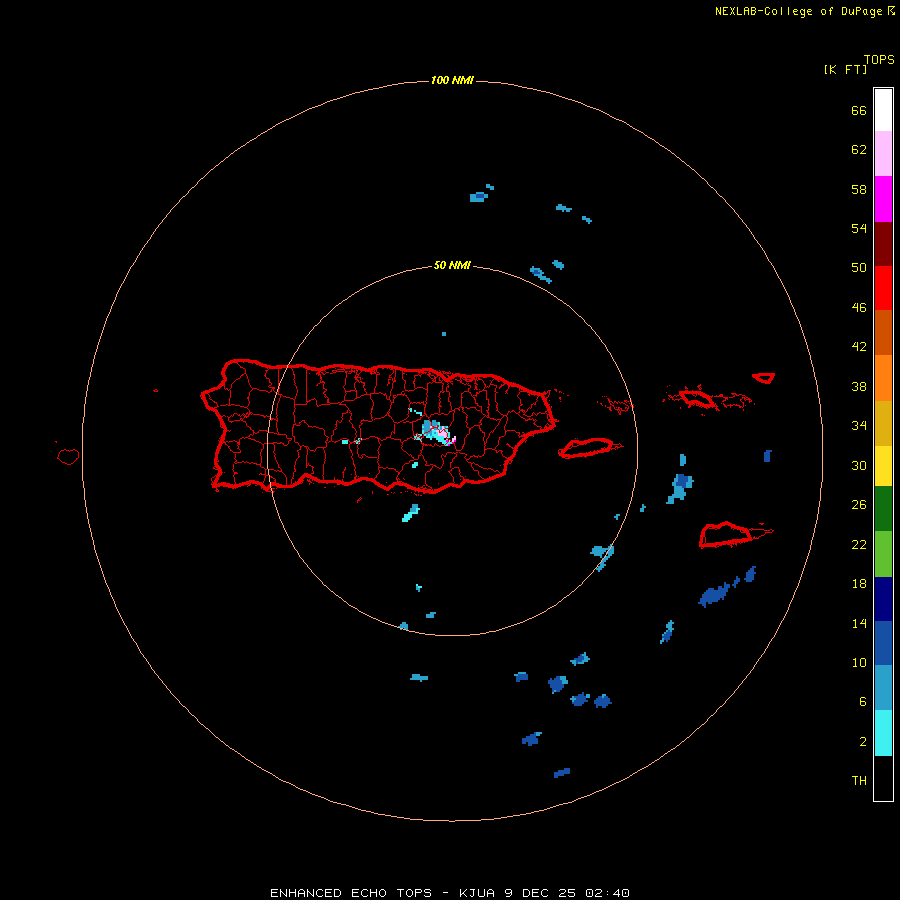Click the [K FT] units label
Viewport: 900px width, 900px height.
845,69
